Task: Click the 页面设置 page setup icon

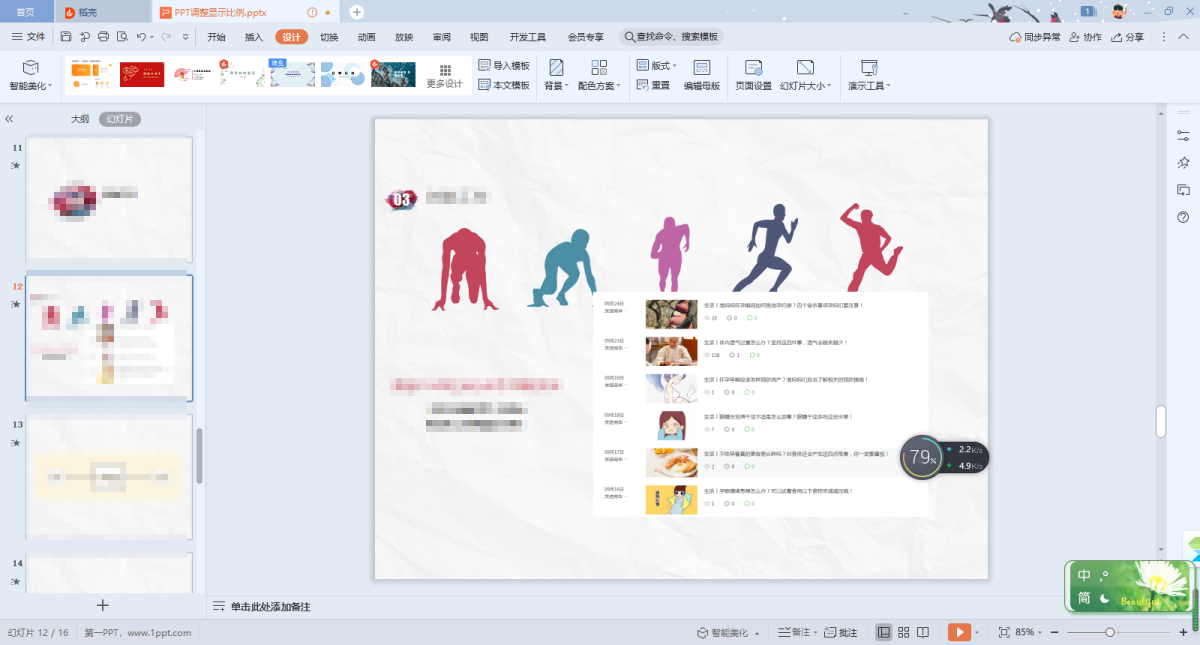Action: tap(753, 68)
